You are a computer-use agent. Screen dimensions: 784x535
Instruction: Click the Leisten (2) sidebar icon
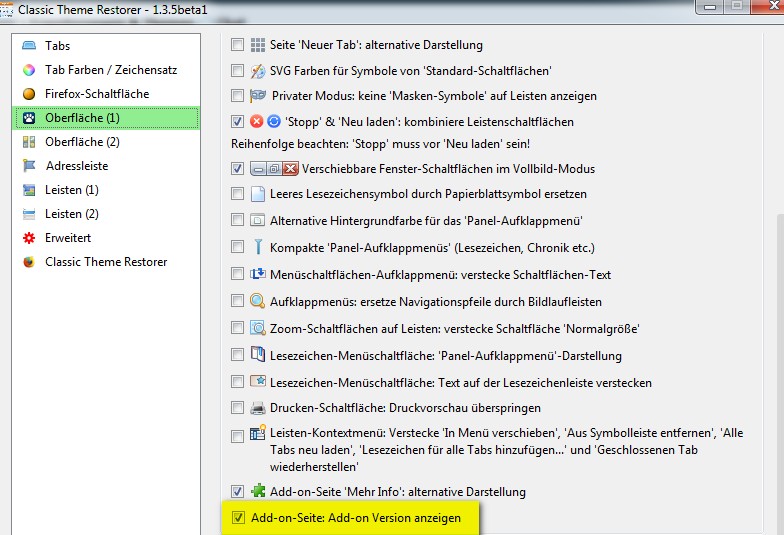29,214
